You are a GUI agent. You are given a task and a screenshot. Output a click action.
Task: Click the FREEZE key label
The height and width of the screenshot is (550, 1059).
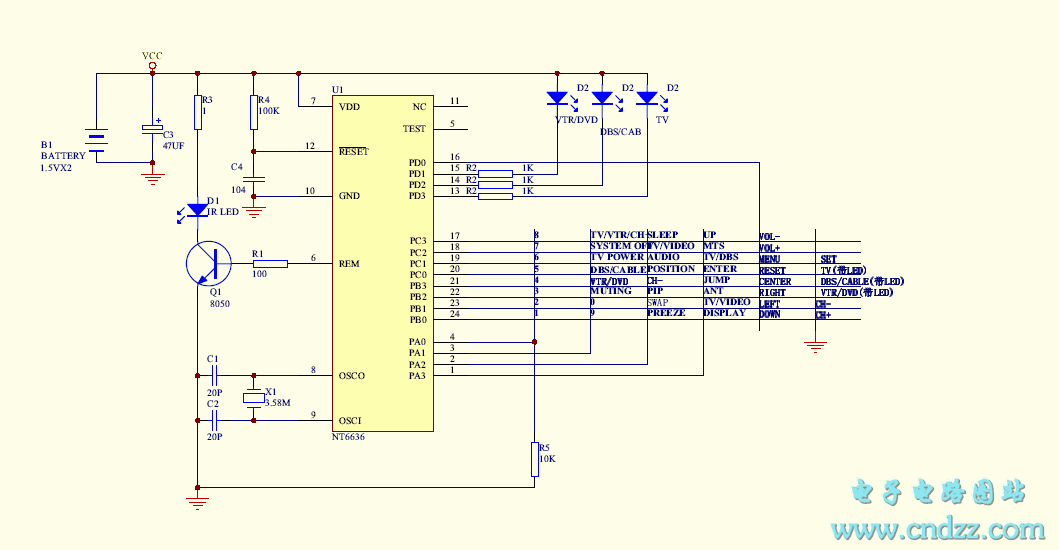[x=666, y=313]
